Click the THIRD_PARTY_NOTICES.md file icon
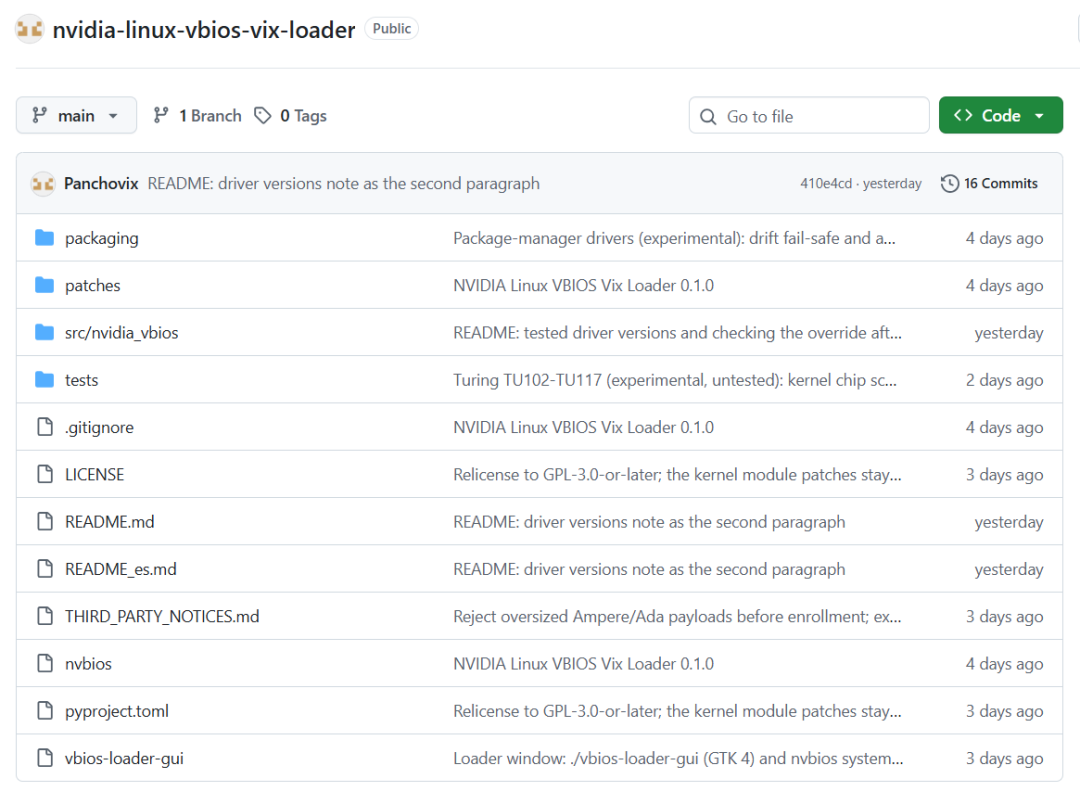The image size is (1080, 791). tap(45, 616)
